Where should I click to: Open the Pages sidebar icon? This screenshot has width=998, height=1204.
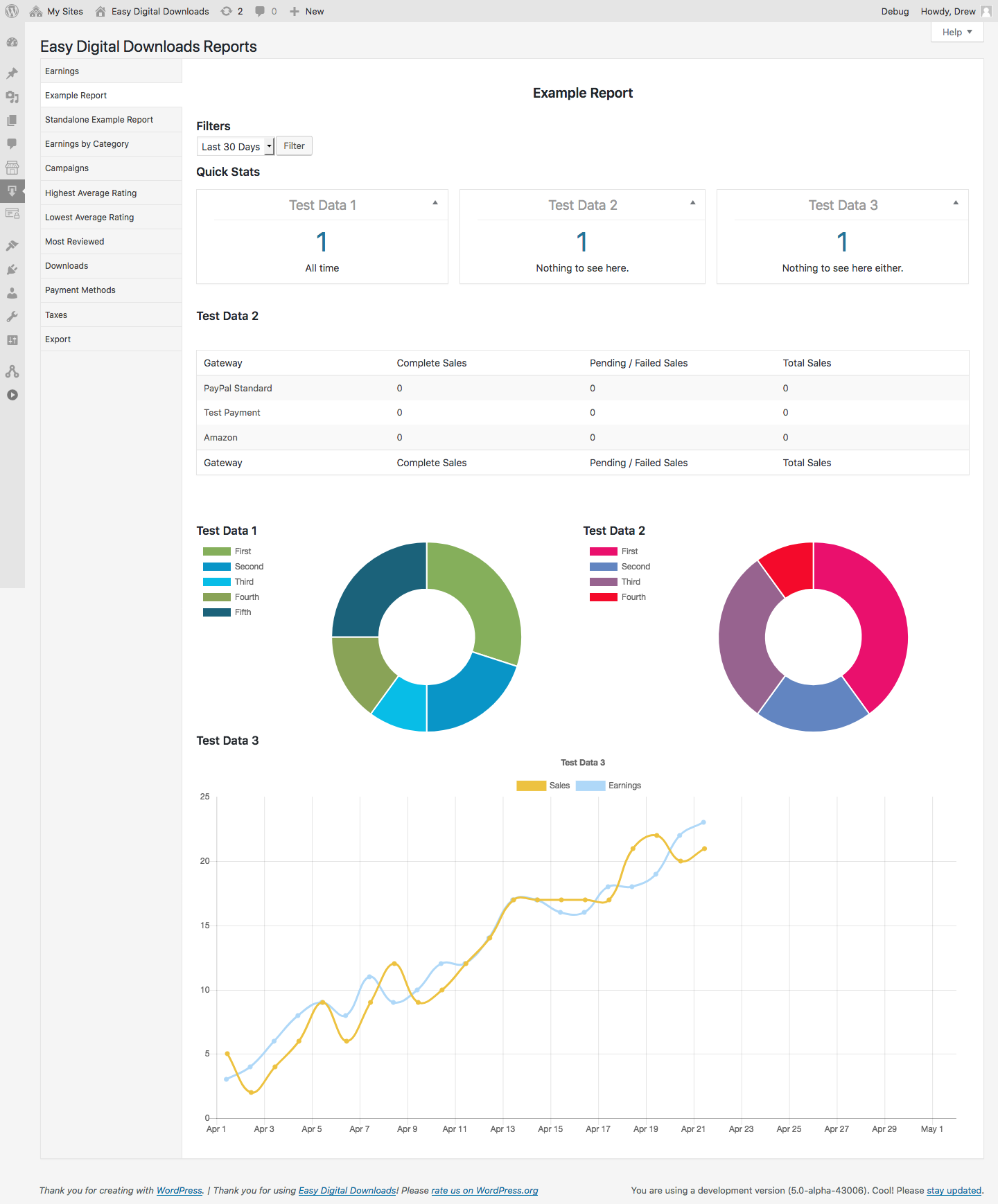click(12, 121)
